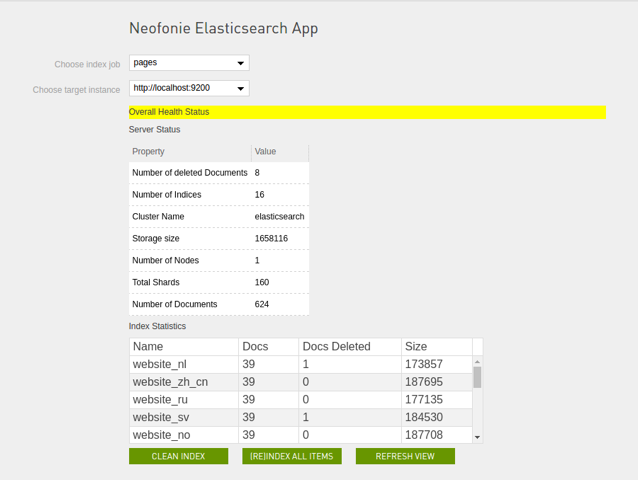Click the scroll down arrow in Index Statistics

pos(477,437)
